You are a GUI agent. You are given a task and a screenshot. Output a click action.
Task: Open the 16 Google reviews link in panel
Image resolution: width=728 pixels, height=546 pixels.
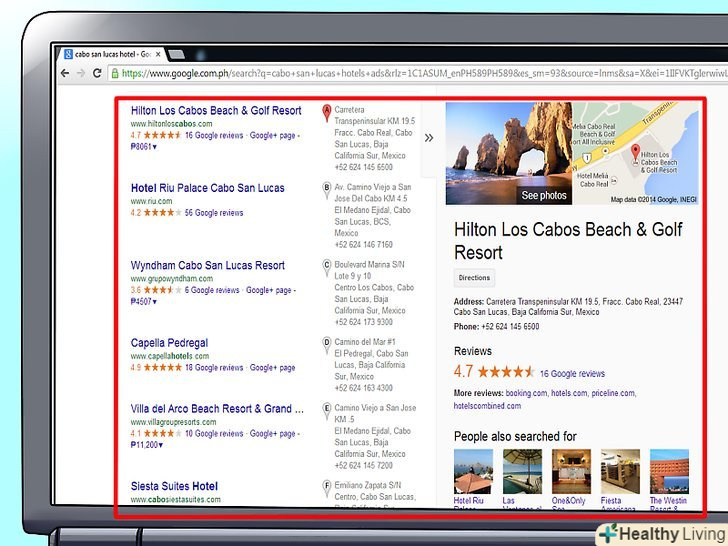point(572,374)
